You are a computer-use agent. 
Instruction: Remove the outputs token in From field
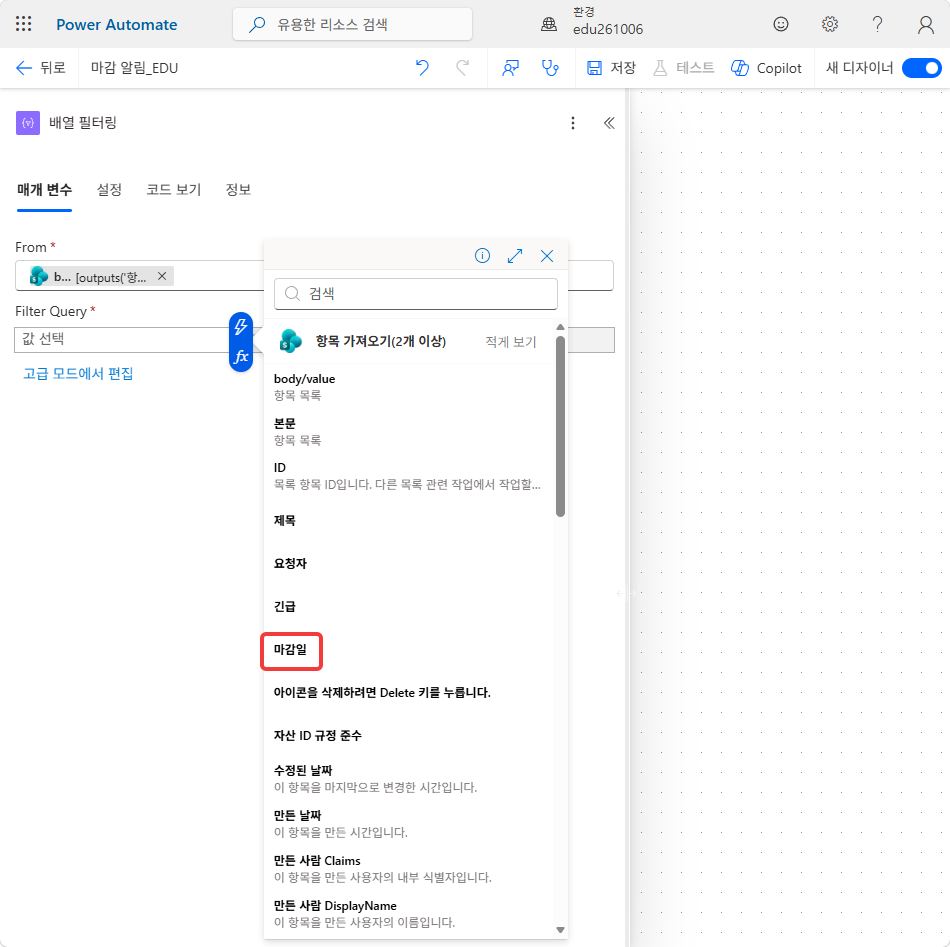[162, 276]
